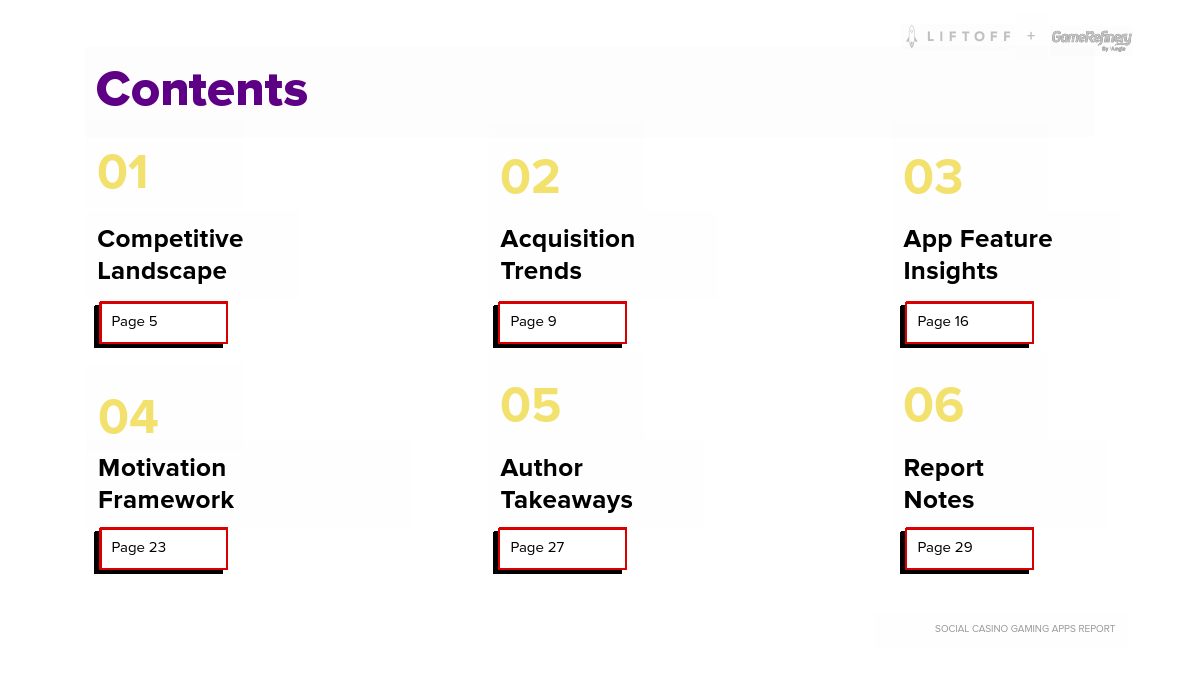The image size is (1200, 675).
Task: Click the yellow 01 section number
Action: click(x=123, y=172)
